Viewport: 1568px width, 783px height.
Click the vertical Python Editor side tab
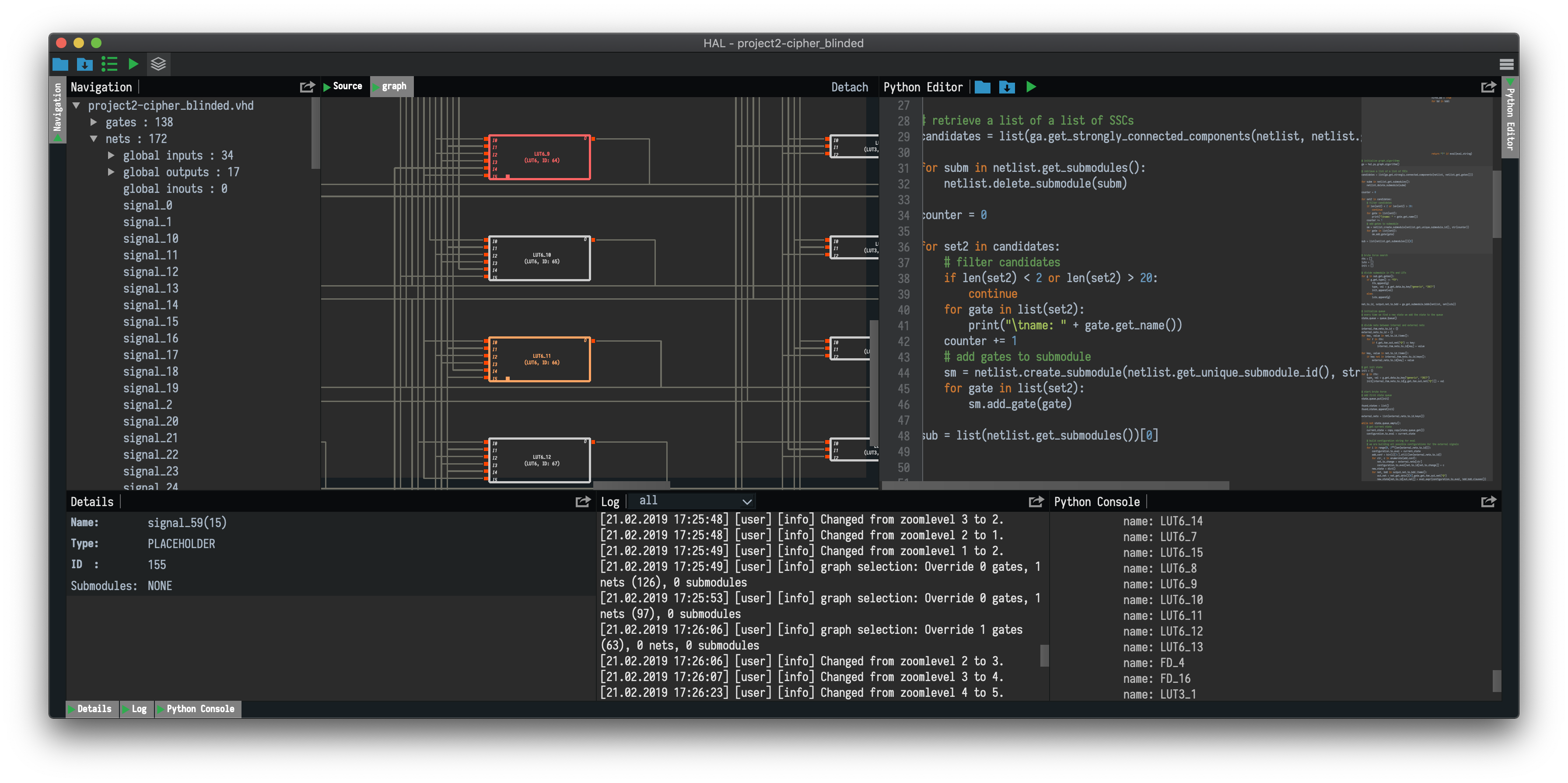[1510, 117]
